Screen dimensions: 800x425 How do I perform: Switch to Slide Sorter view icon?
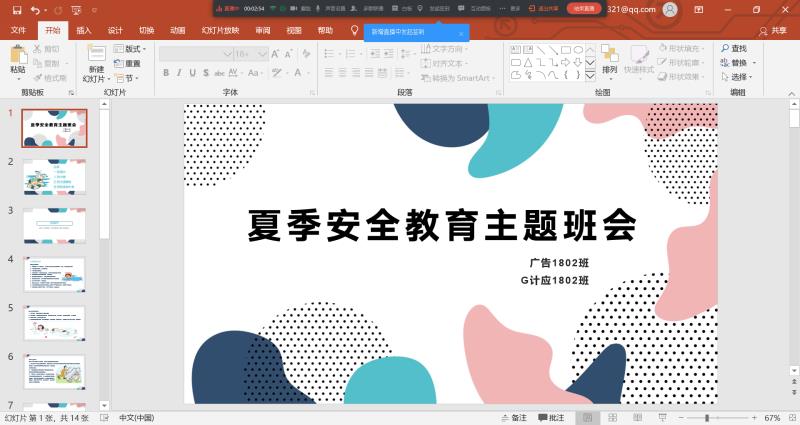coord(613,417)
